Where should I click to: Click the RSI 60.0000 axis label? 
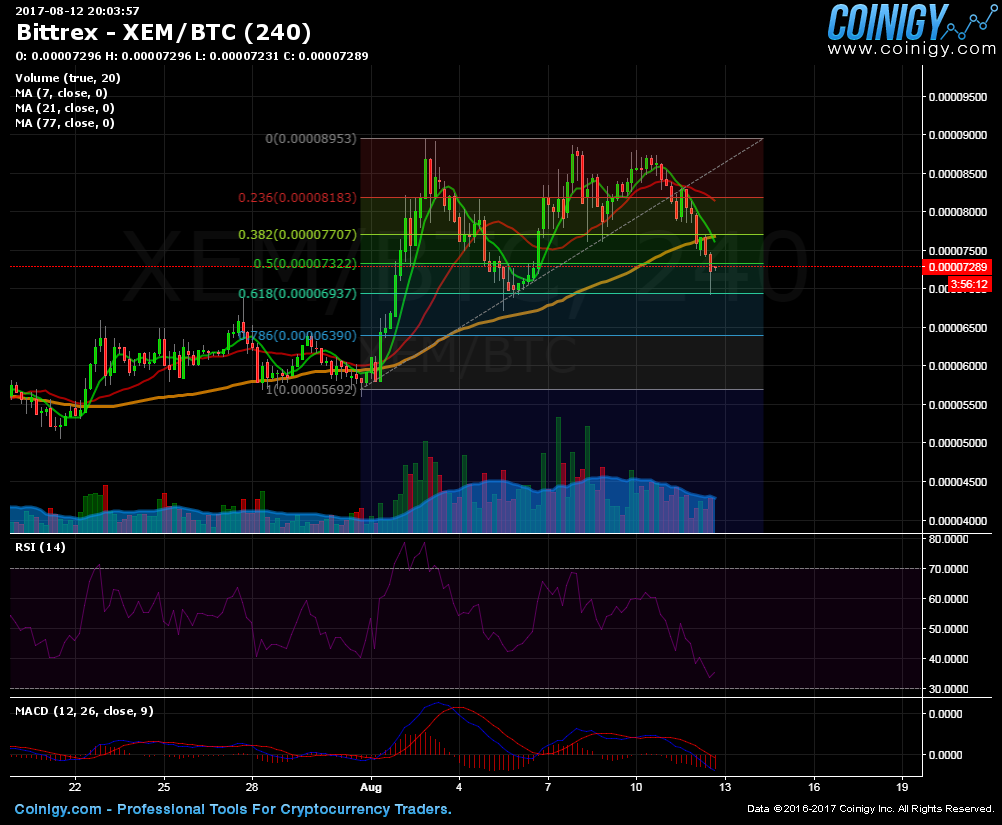tap(948, 599)
